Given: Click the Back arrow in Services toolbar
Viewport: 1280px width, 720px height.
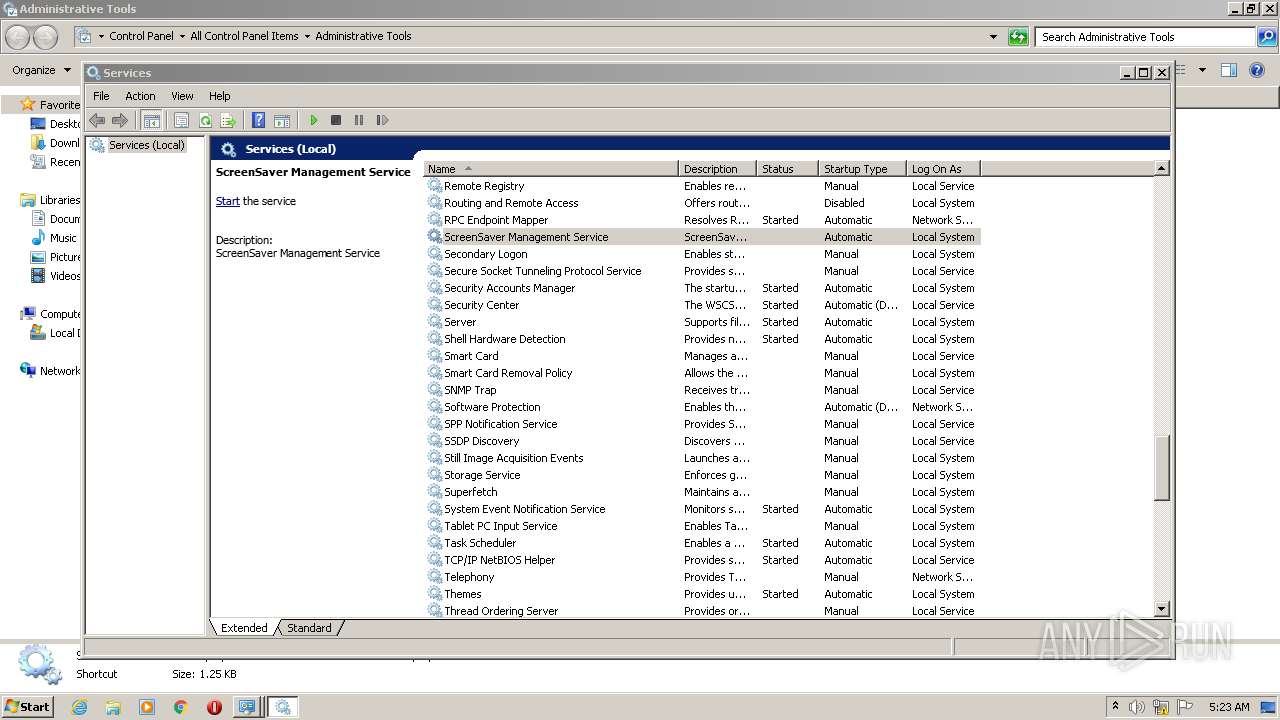Looking at the screenshot, I should pyautogui.click(x=97, y=120).
